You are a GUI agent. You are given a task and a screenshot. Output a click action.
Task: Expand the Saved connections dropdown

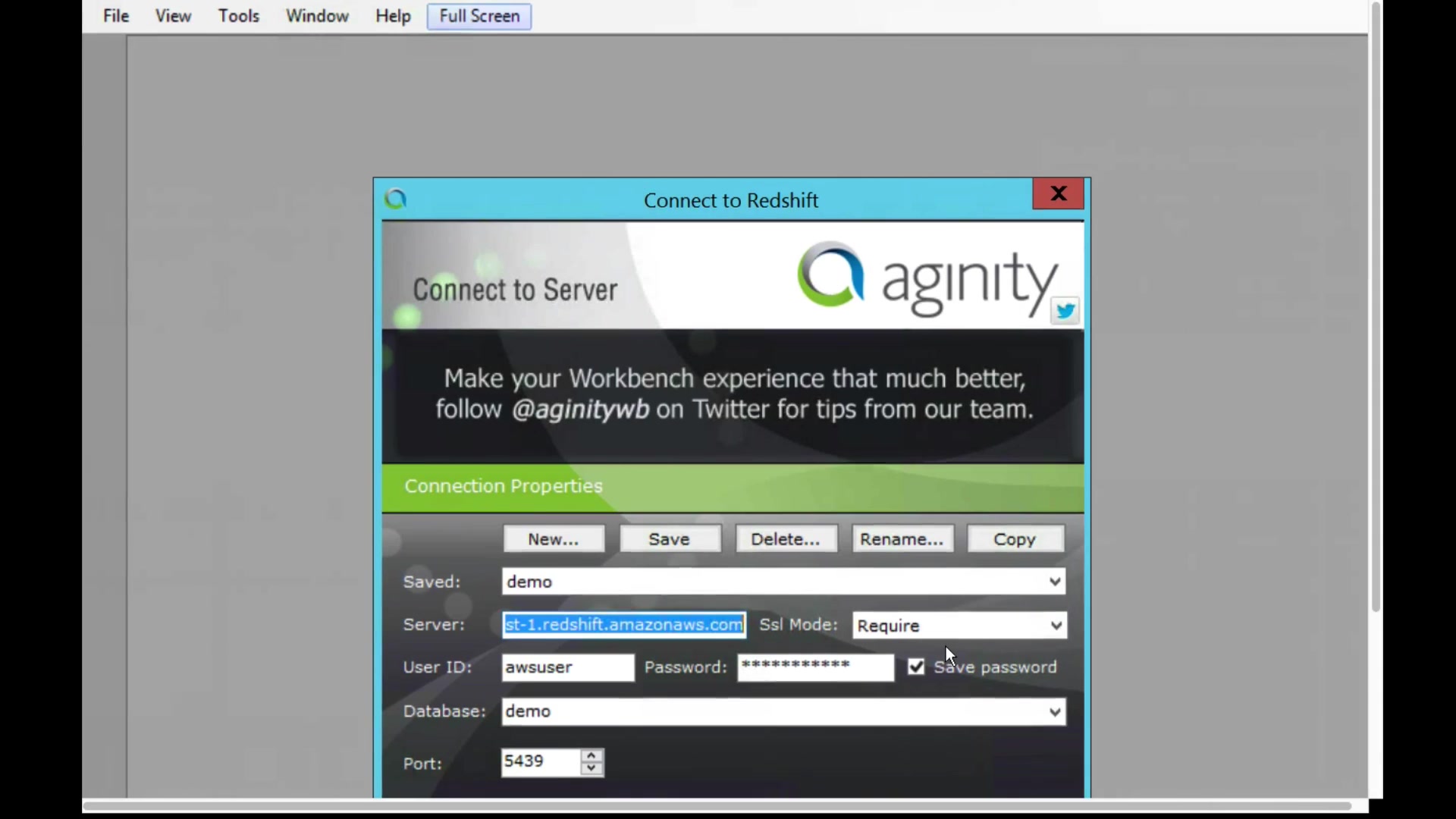[1054, 582]
